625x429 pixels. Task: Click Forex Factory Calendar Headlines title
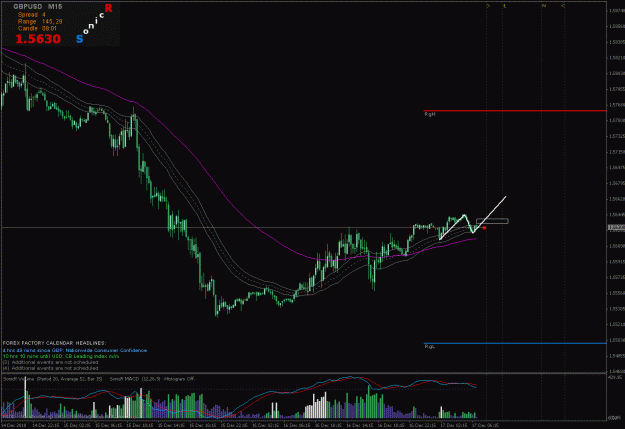pyautogui.click(x=54, y=343)
